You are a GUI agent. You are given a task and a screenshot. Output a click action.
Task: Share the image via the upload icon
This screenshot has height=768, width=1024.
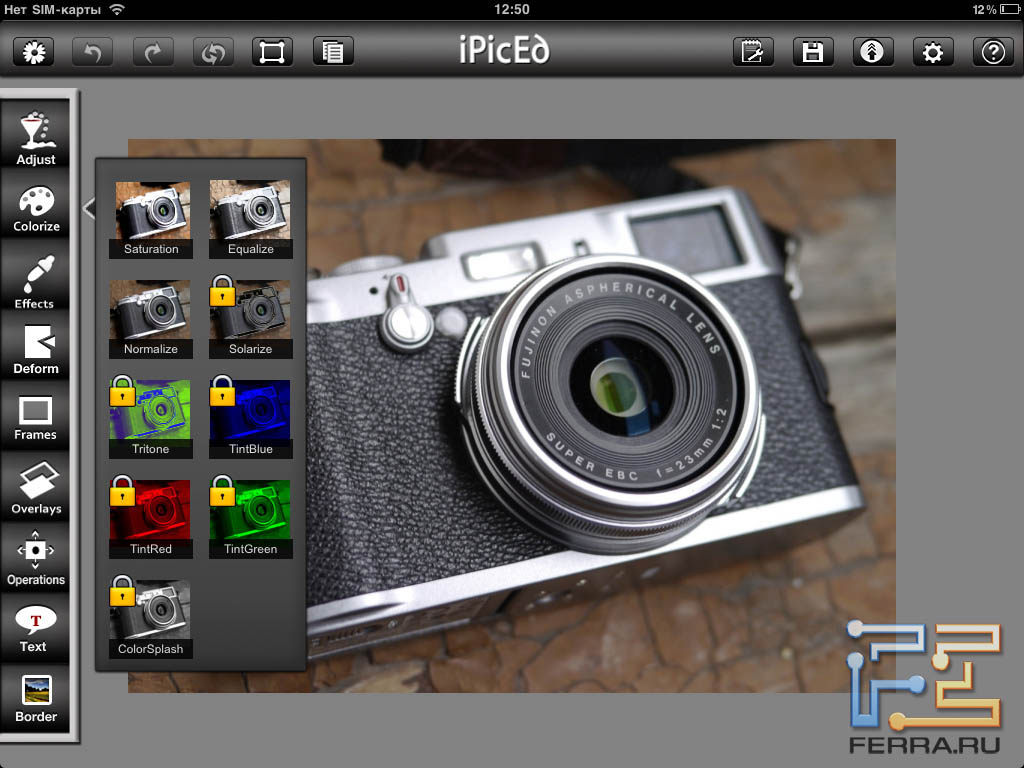[872, 52]
